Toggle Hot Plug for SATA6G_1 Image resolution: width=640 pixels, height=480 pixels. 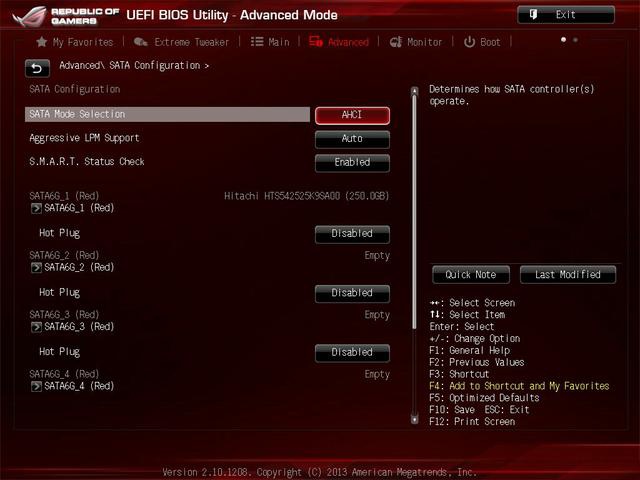pyautogui.click(x=352, y=234)
